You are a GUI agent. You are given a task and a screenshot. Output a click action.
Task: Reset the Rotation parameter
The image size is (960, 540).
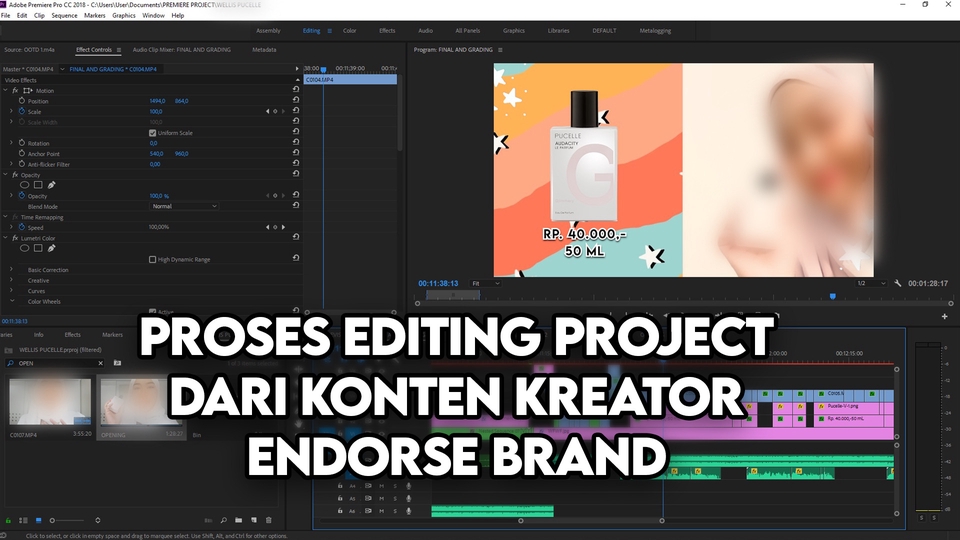296,142
